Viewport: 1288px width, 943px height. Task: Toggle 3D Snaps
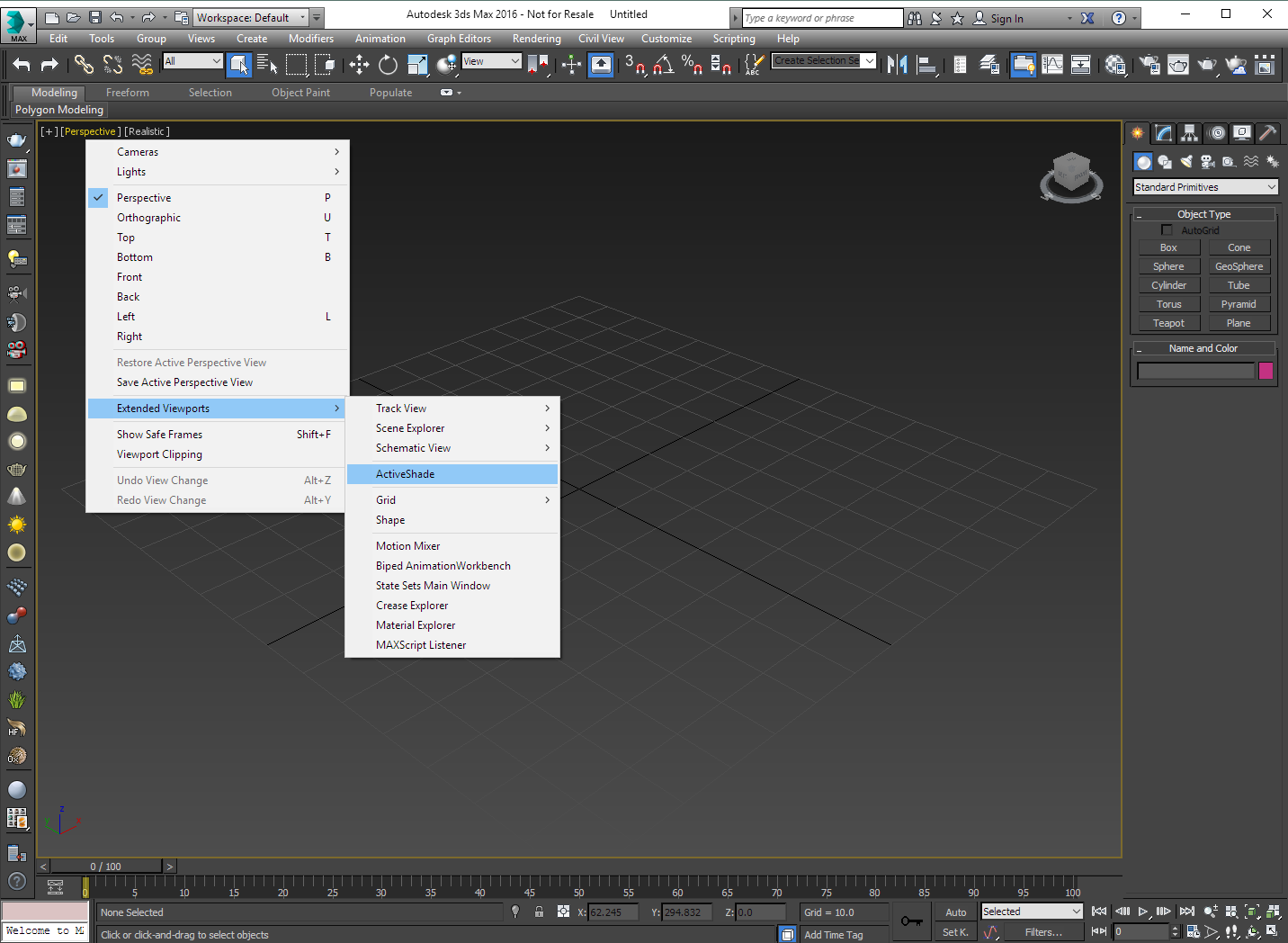click(635, 64)
